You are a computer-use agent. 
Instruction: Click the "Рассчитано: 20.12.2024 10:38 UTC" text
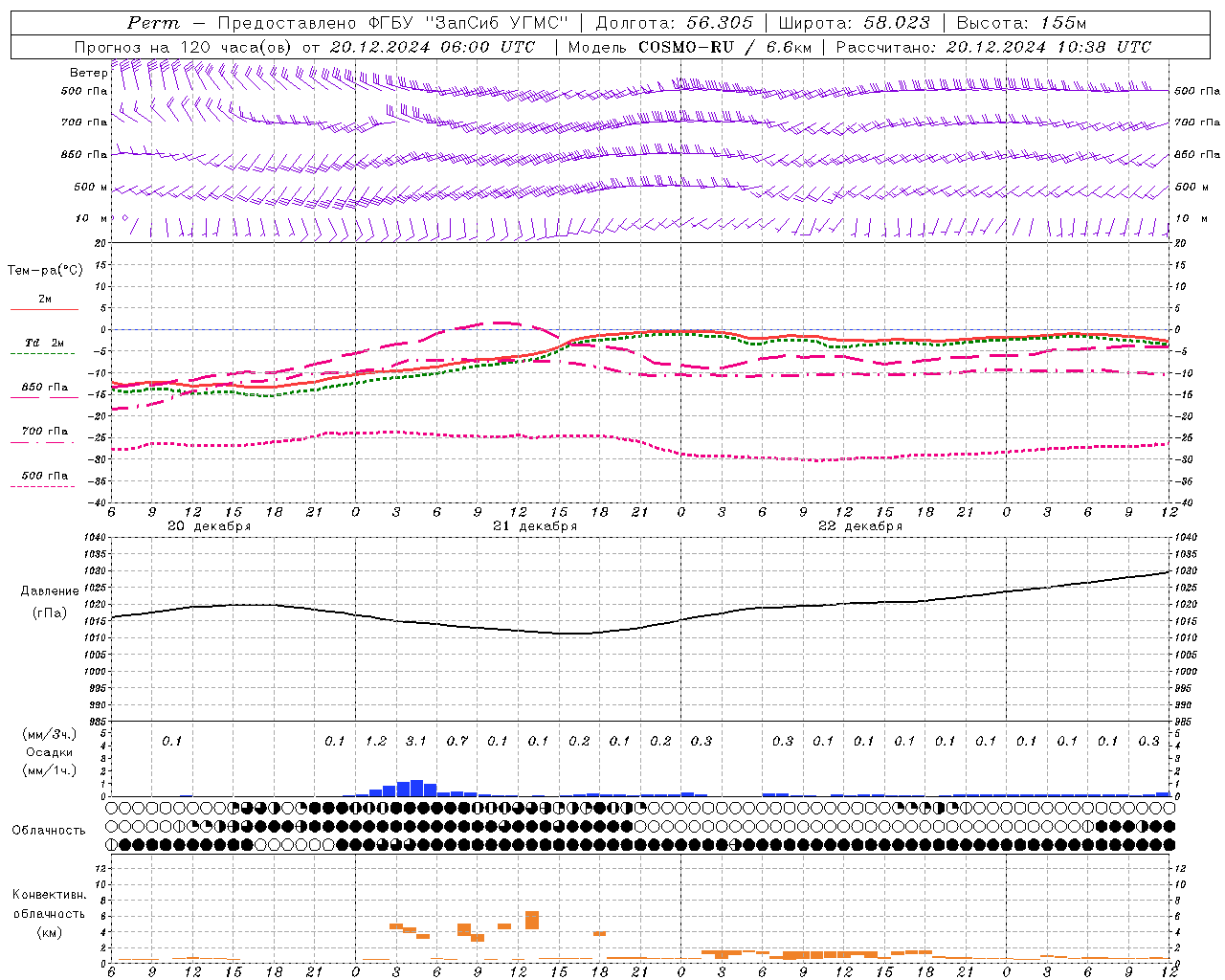point(993,47)
